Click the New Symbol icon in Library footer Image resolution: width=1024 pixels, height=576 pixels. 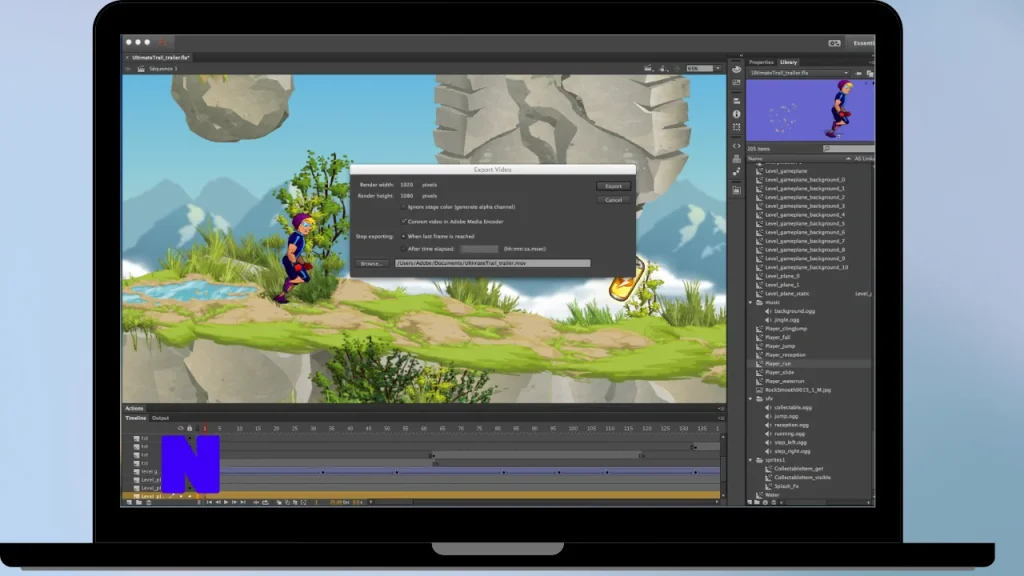click(750, 503)
